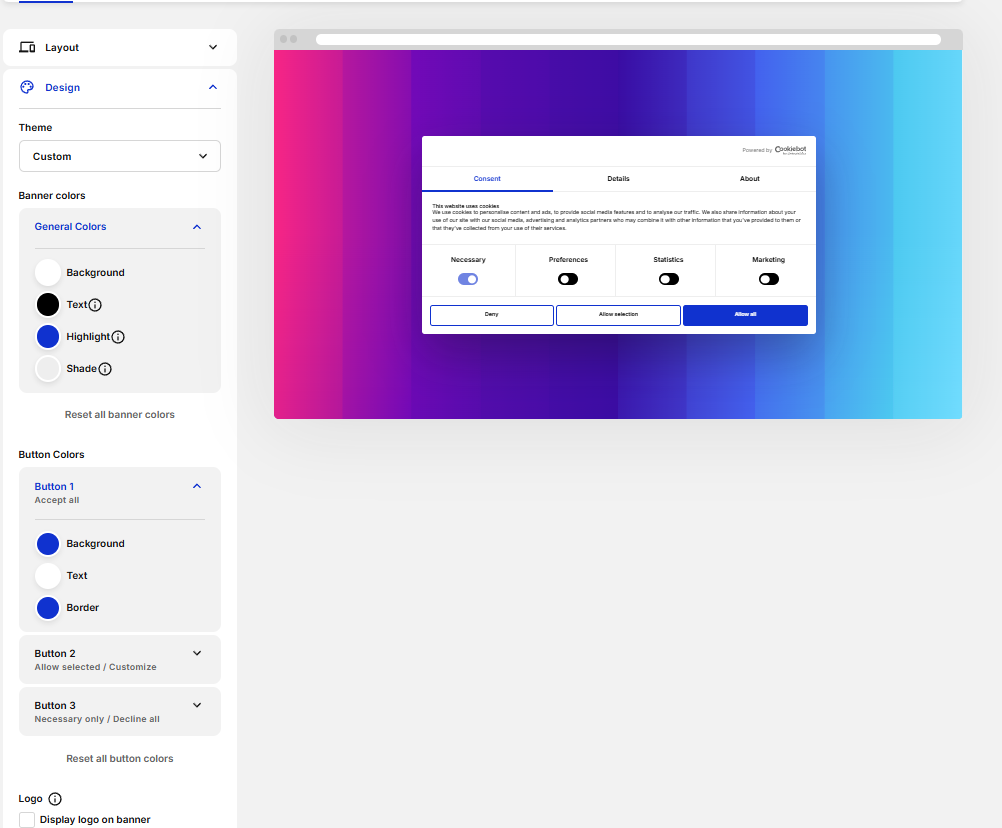Open the Theme dropdown showing Custom
The height and width of the screenshot is (828, 1002).
pos(119,156)
